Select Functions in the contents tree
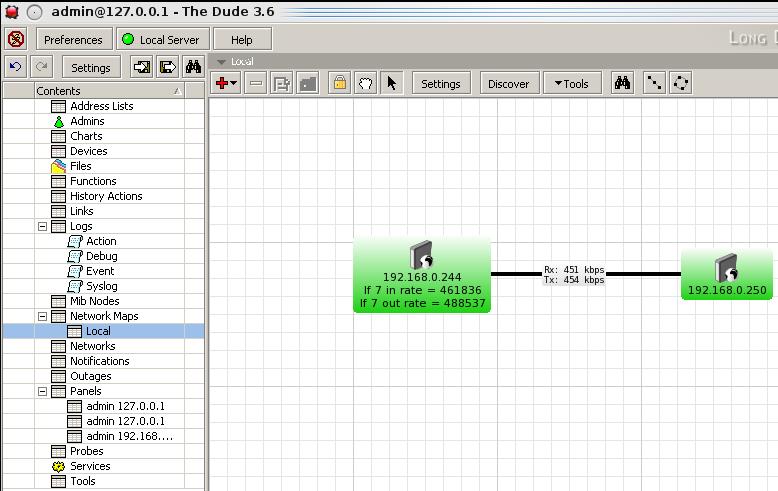Screen dimensions: 778x491 coord(93,181)
